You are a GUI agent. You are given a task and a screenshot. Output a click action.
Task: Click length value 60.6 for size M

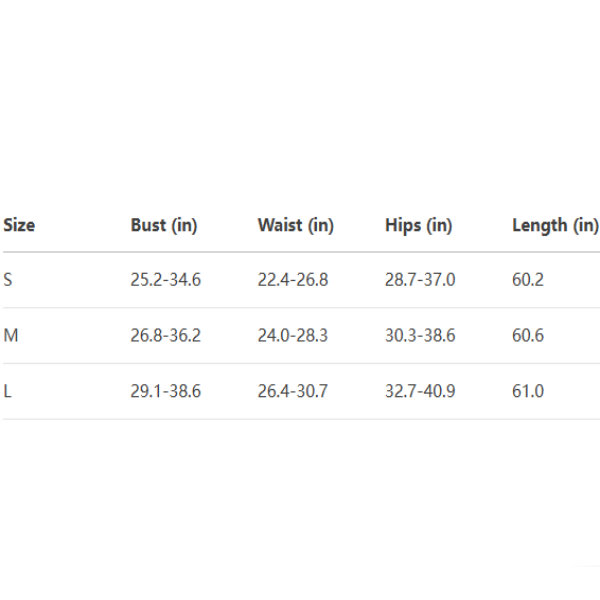coord(528,336)
